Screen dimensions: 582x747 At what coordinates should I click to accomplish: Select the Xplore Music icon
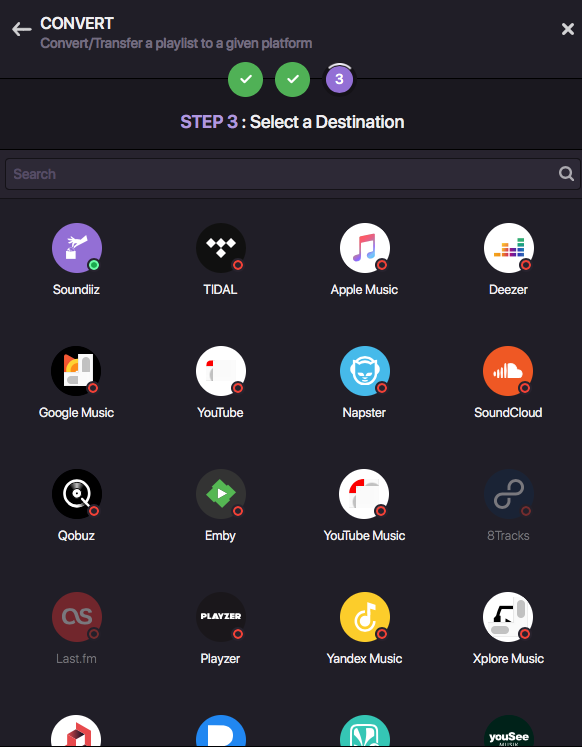point(509,616)
